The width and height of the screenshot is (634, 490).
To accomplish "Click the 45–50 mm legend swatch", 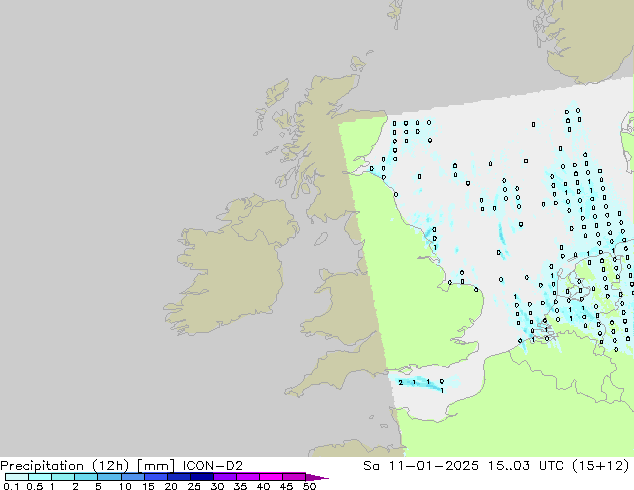I will (294, 477).
